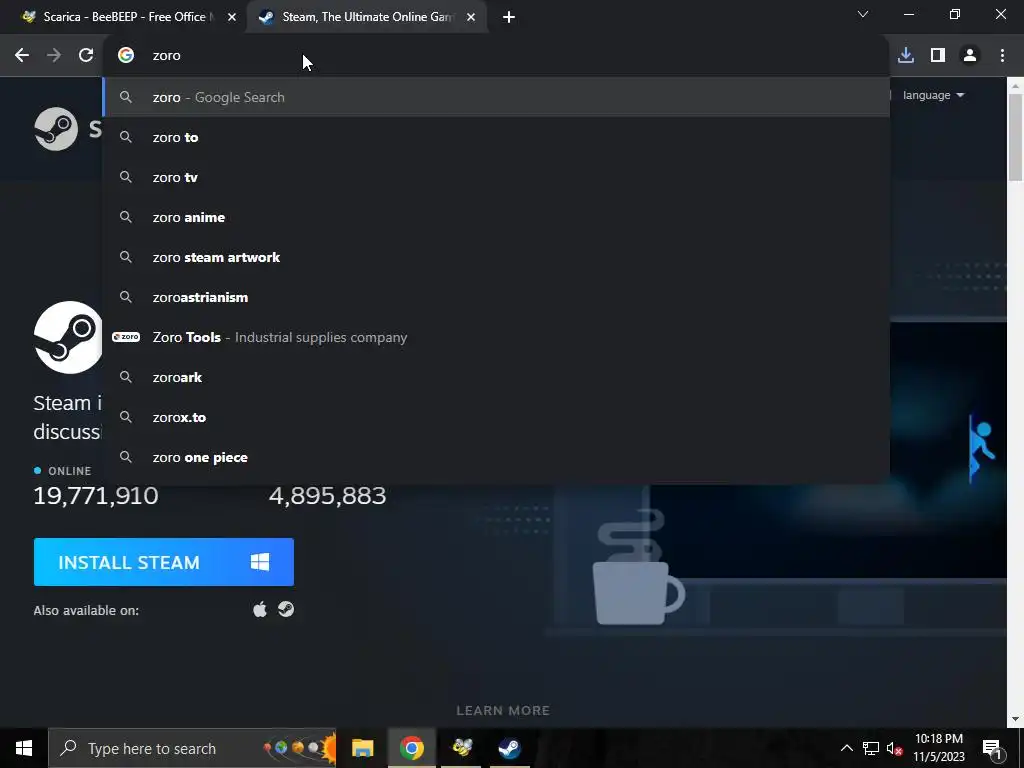Click the LEARN MORE link

coord(503,711)
